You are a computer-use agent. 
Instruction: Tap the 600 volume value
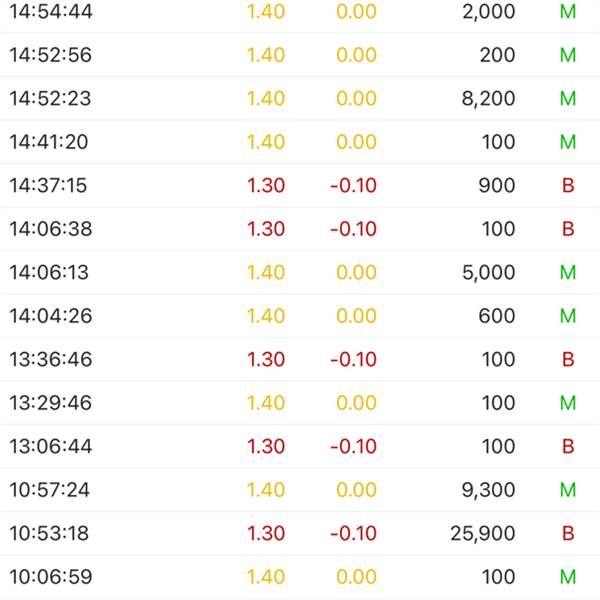497,316
